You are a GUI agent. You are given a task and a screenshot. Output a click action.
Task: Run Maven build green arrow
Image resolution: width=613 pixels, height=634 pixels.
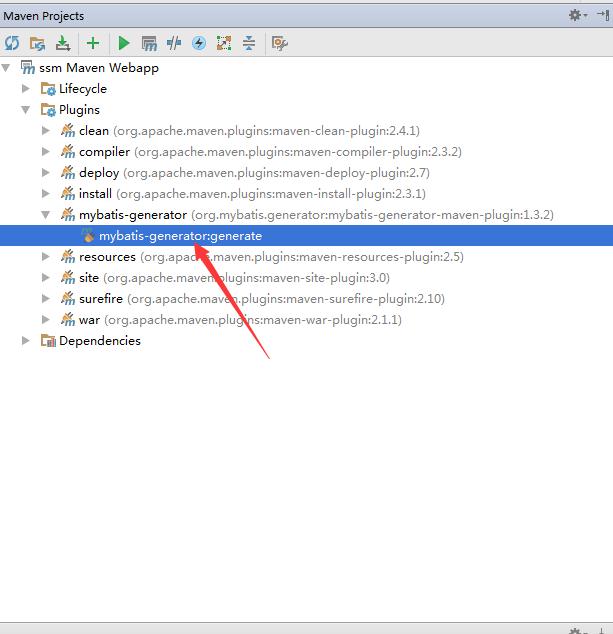coord(123,43)
